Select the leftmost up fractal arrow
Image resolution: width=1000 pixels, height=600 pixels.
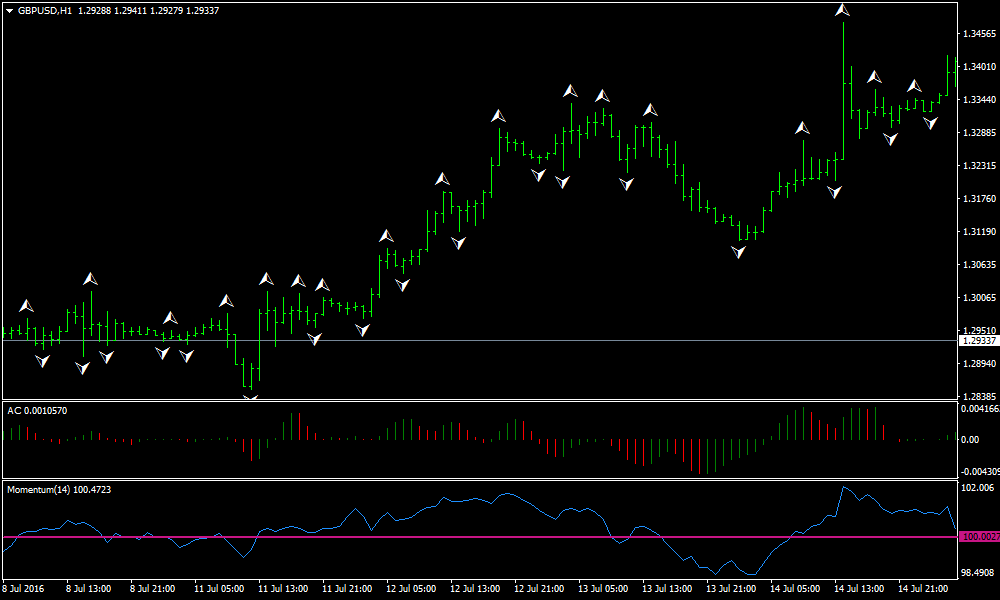tap(26, 305)
